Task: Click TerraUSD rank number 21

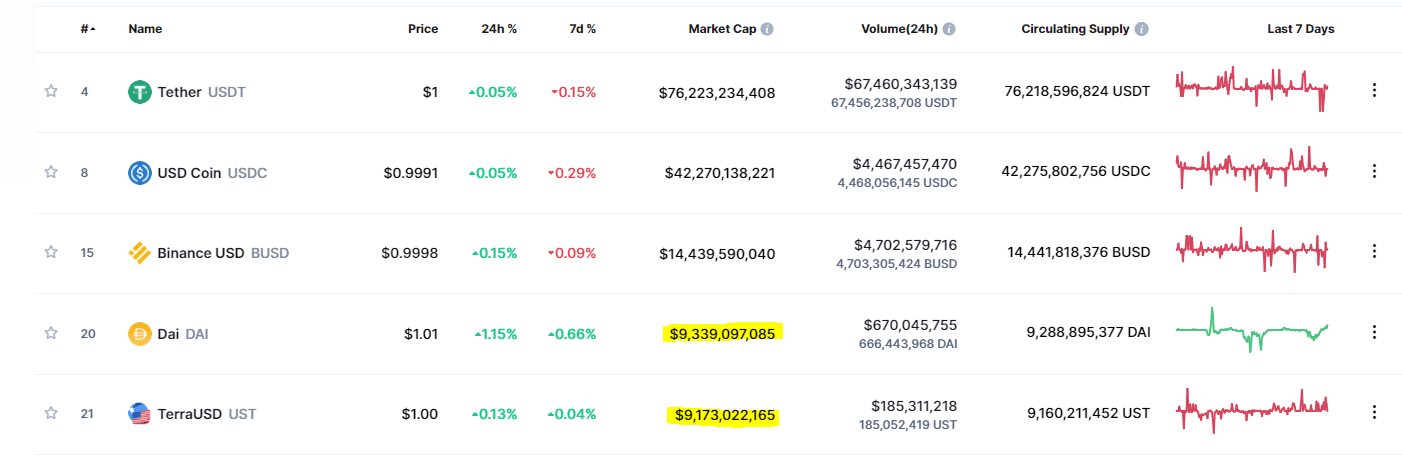Action: tap(88, 414)
